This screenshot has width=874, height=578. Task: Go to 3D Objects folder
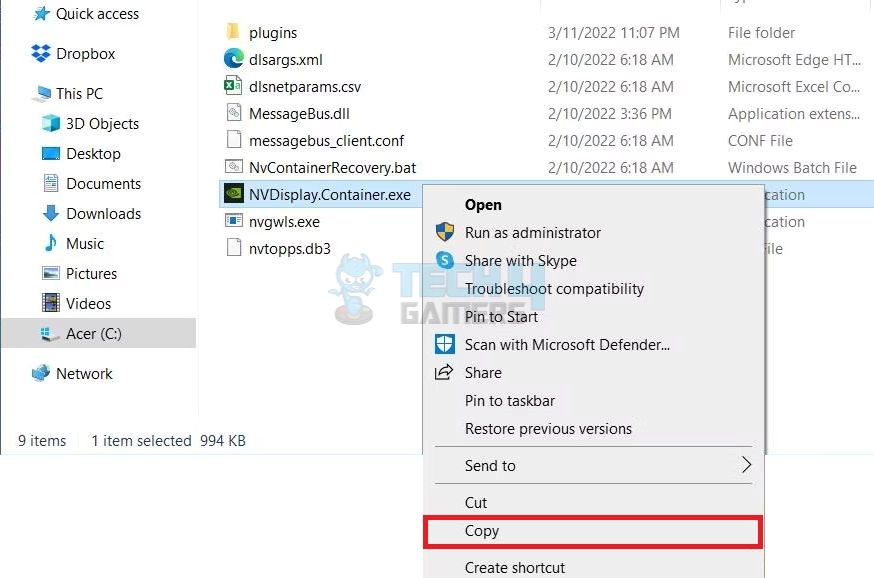[103, 124]
